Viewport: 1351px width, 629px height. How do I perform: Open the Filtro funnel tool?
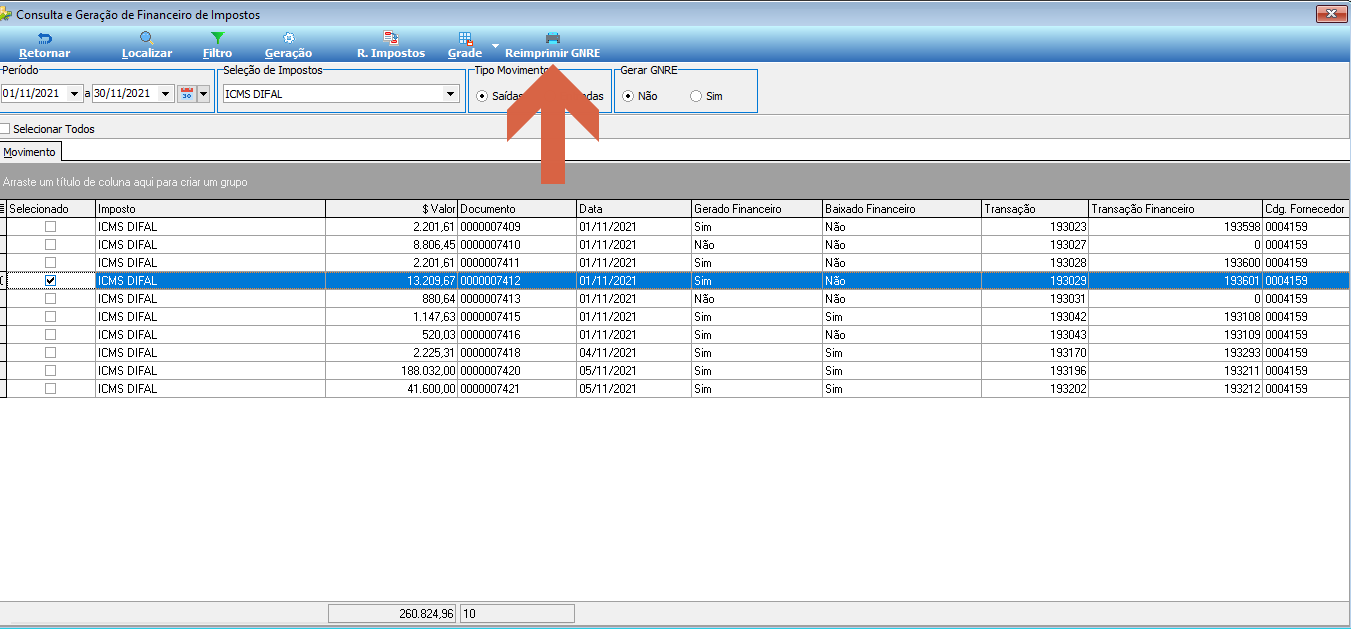[217, 45]
